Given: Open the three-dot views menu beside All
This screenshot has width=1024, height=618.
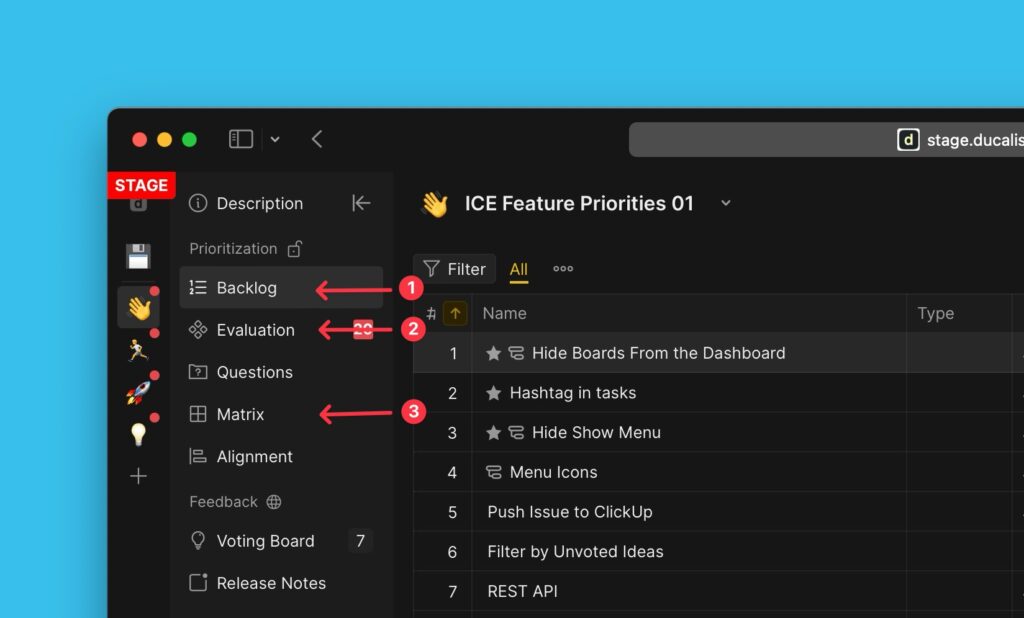Looking at the screenshot, I should 563,269.
